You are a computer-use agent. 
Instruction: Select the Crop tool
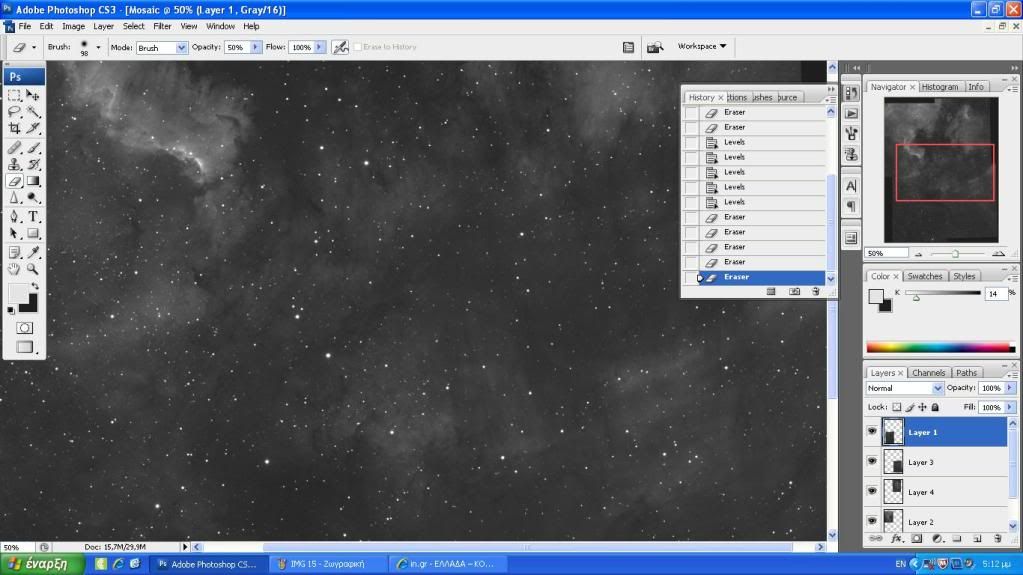coord(14,128)
